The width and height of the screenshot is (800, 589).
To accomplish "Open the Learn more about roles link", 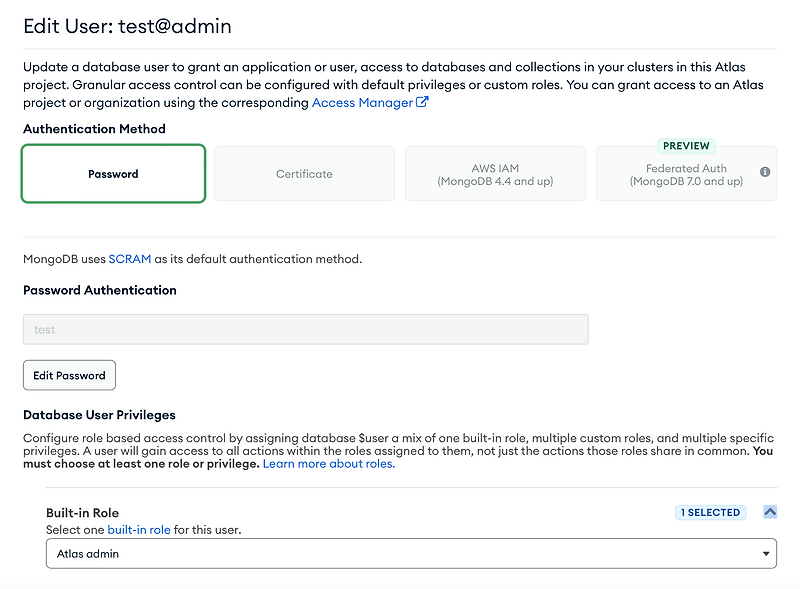I will [x=326, y=463].
